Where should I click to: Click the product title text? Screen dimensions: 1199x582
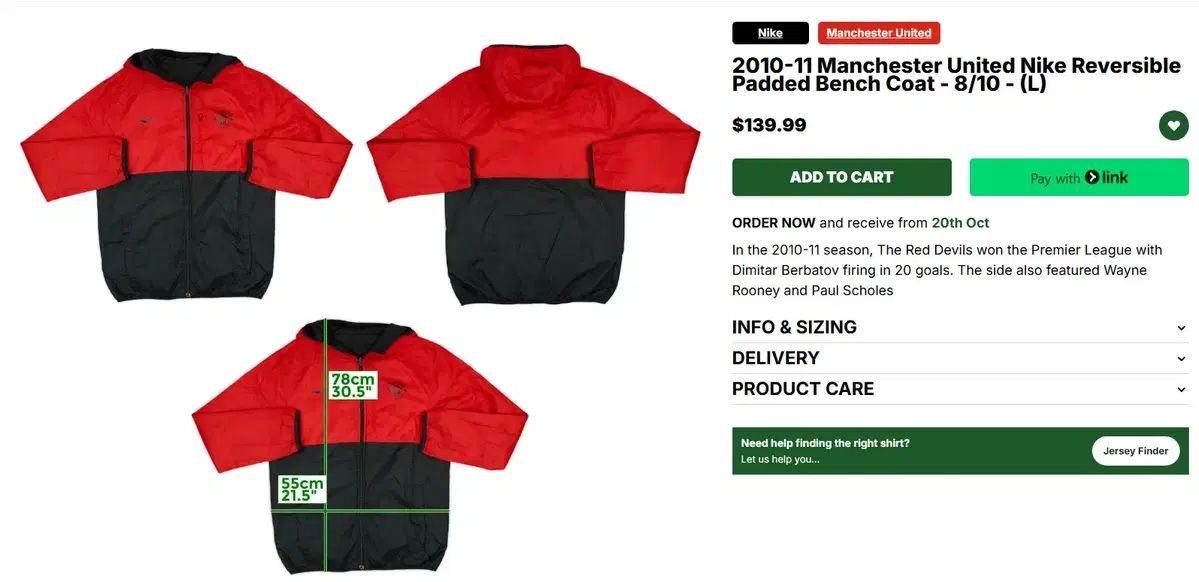956,75
